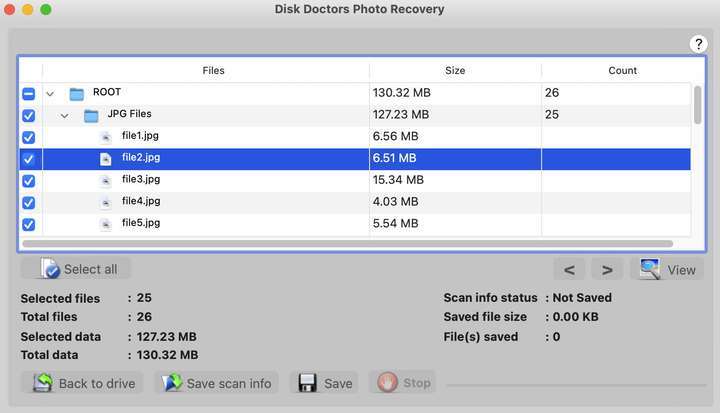Select the file5.jpg row
The width and height of the screenshot is (720, 413).
click(x=355, y=224)
